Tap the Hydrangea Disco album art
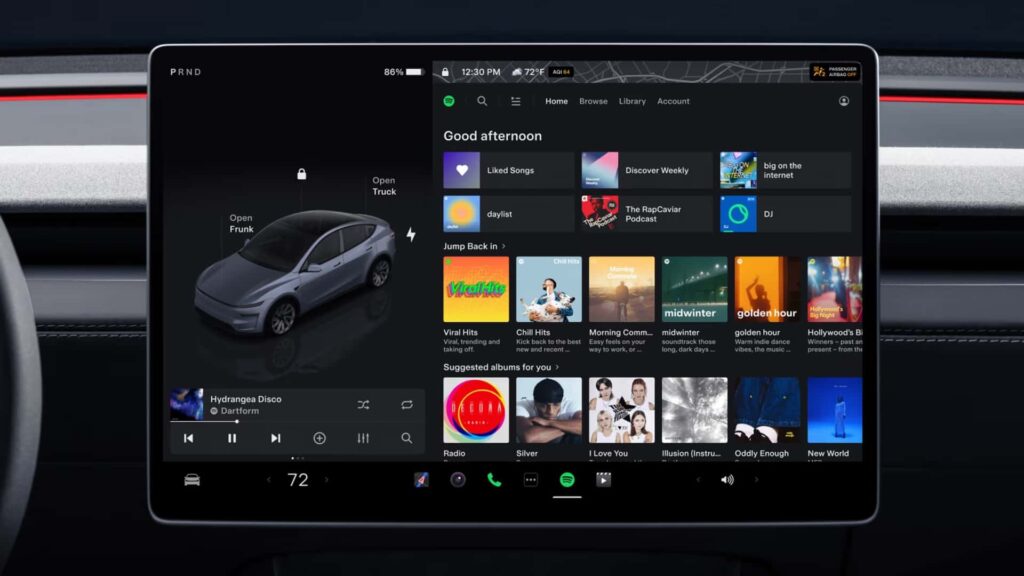Image resolution: width=1024 pixels, height=576 pixels. pyautogui.click(x=187, y=404)
